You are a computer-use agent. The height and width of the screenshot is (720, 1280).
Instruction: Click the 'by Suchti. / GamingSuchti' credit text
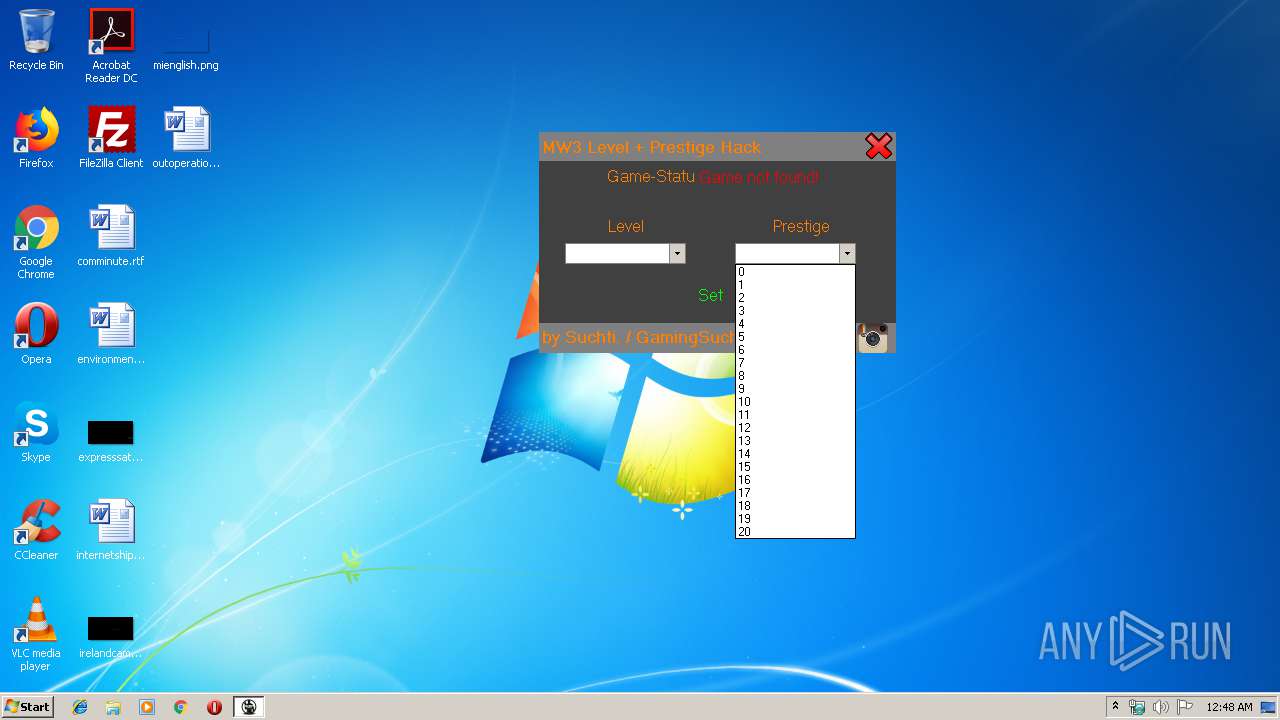click(638, 338)
